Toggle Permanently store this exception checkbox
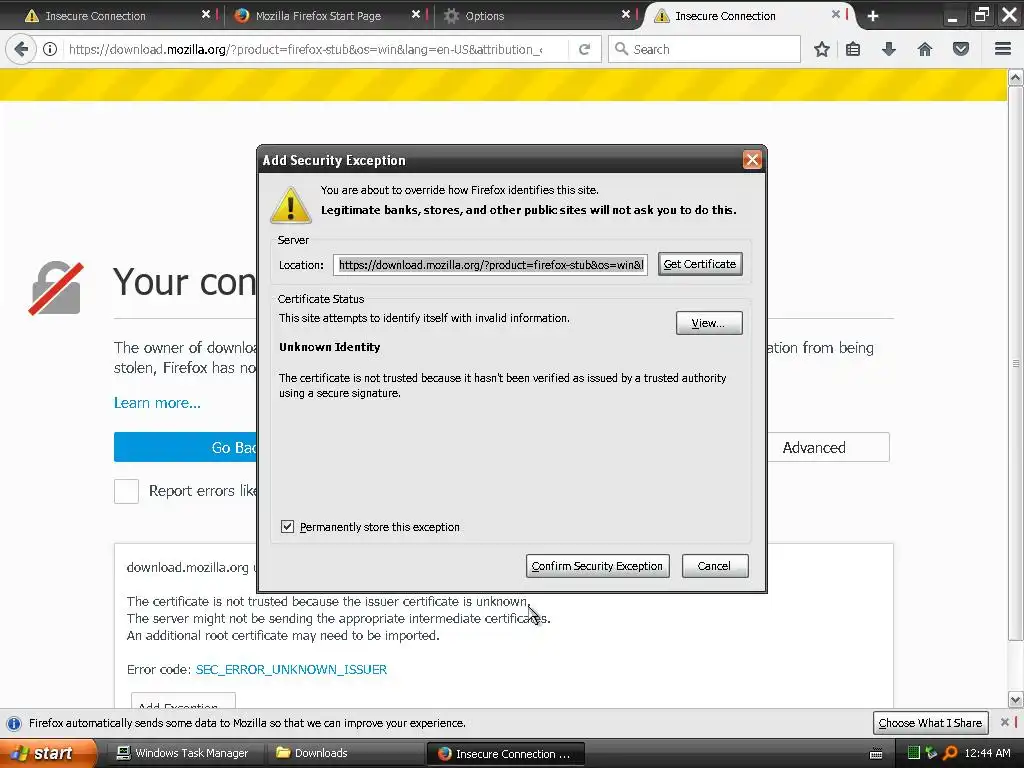 pos(287,526)
